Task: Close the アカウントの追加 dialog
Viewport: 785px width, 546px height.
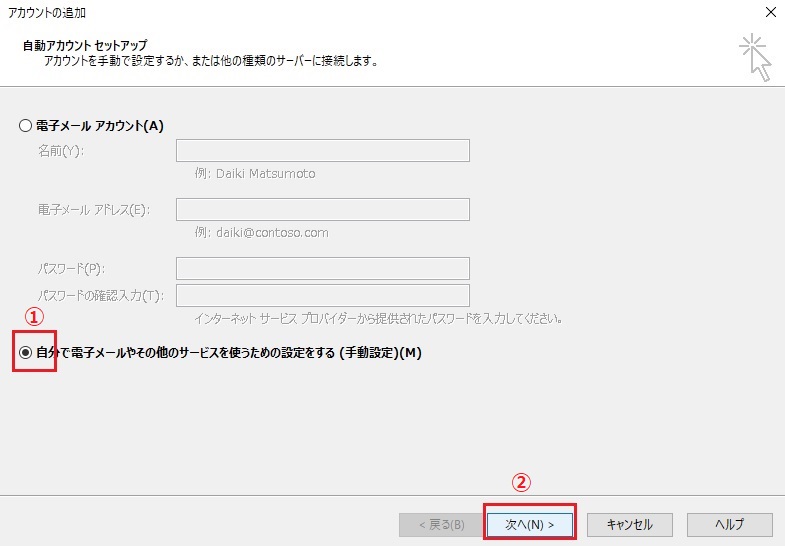Action: [771, 12]
